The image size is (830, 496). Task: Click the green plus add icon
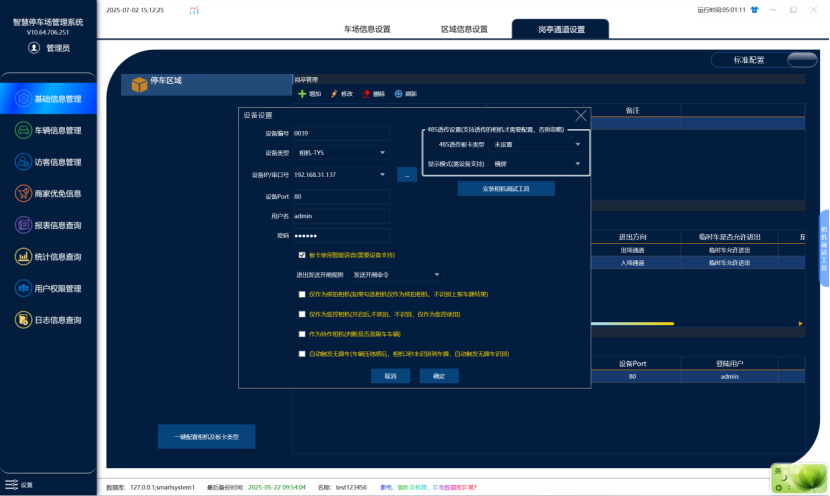302,94
